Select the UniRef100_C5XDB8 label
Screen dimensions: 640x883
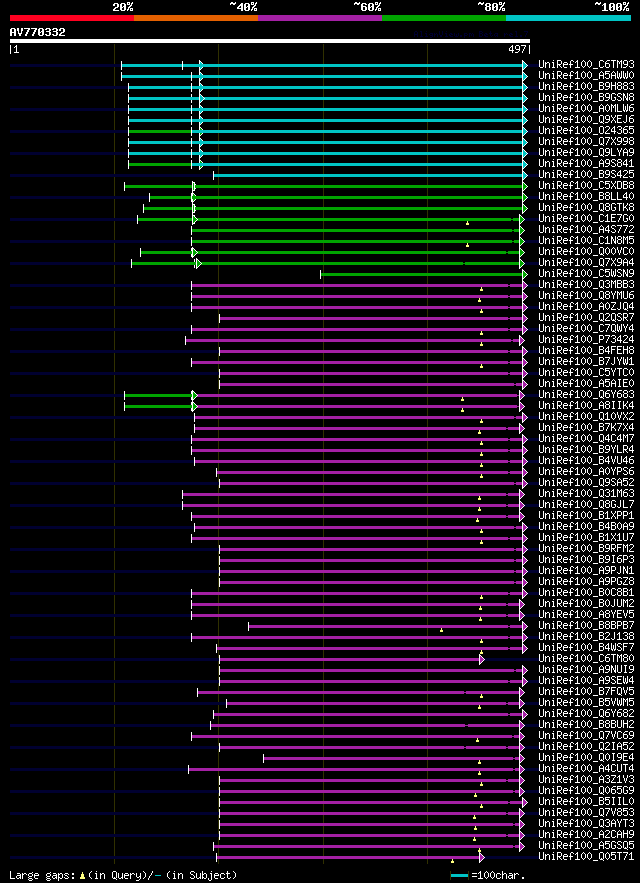586,185
